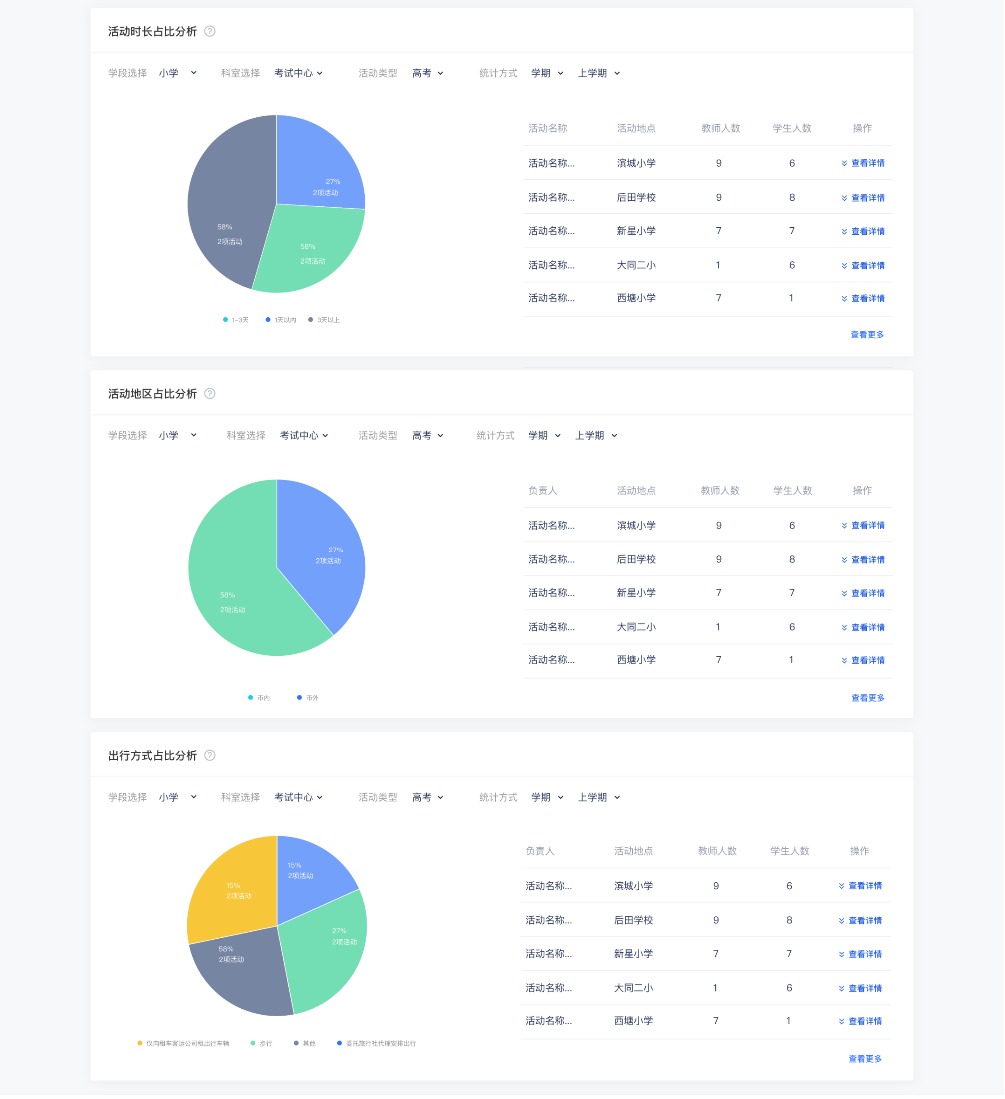Open 活动类型 高考 dropdown in travel panel
The image size is (1005, 1099).
427,797
